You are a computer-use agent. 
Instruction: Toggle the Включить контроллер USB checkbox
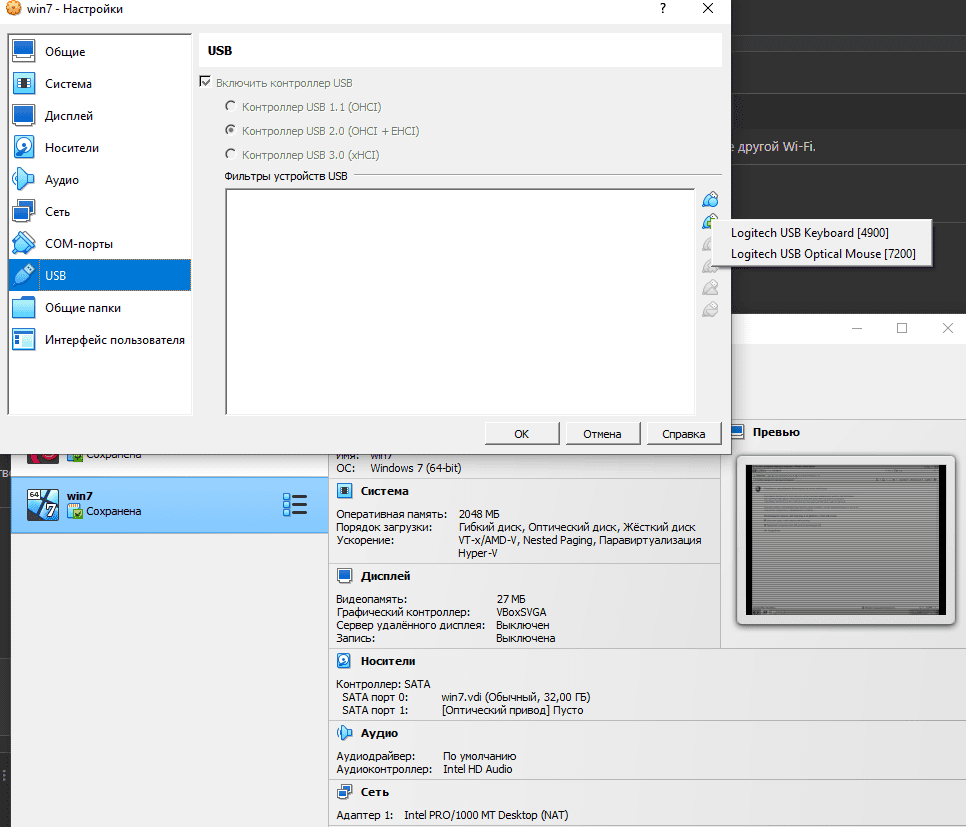(x=206, y=83)
